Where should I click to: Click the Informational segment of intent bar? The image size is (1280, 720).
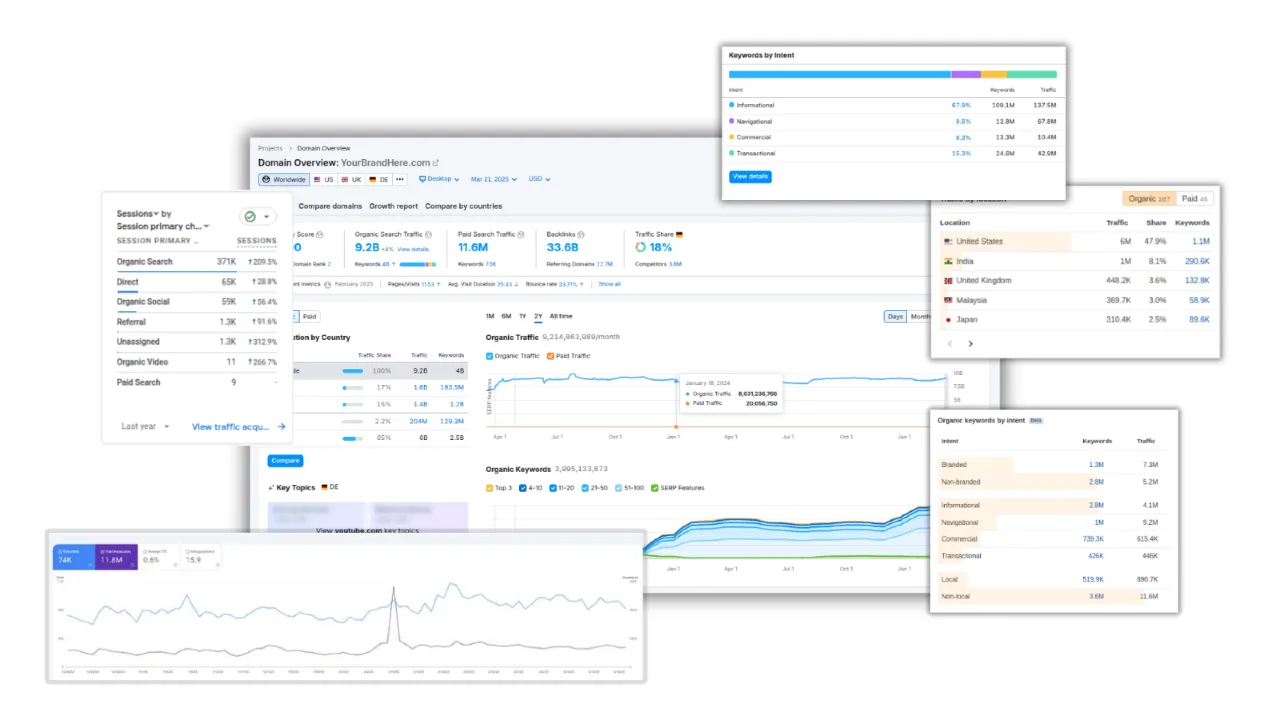coord(839,74)
